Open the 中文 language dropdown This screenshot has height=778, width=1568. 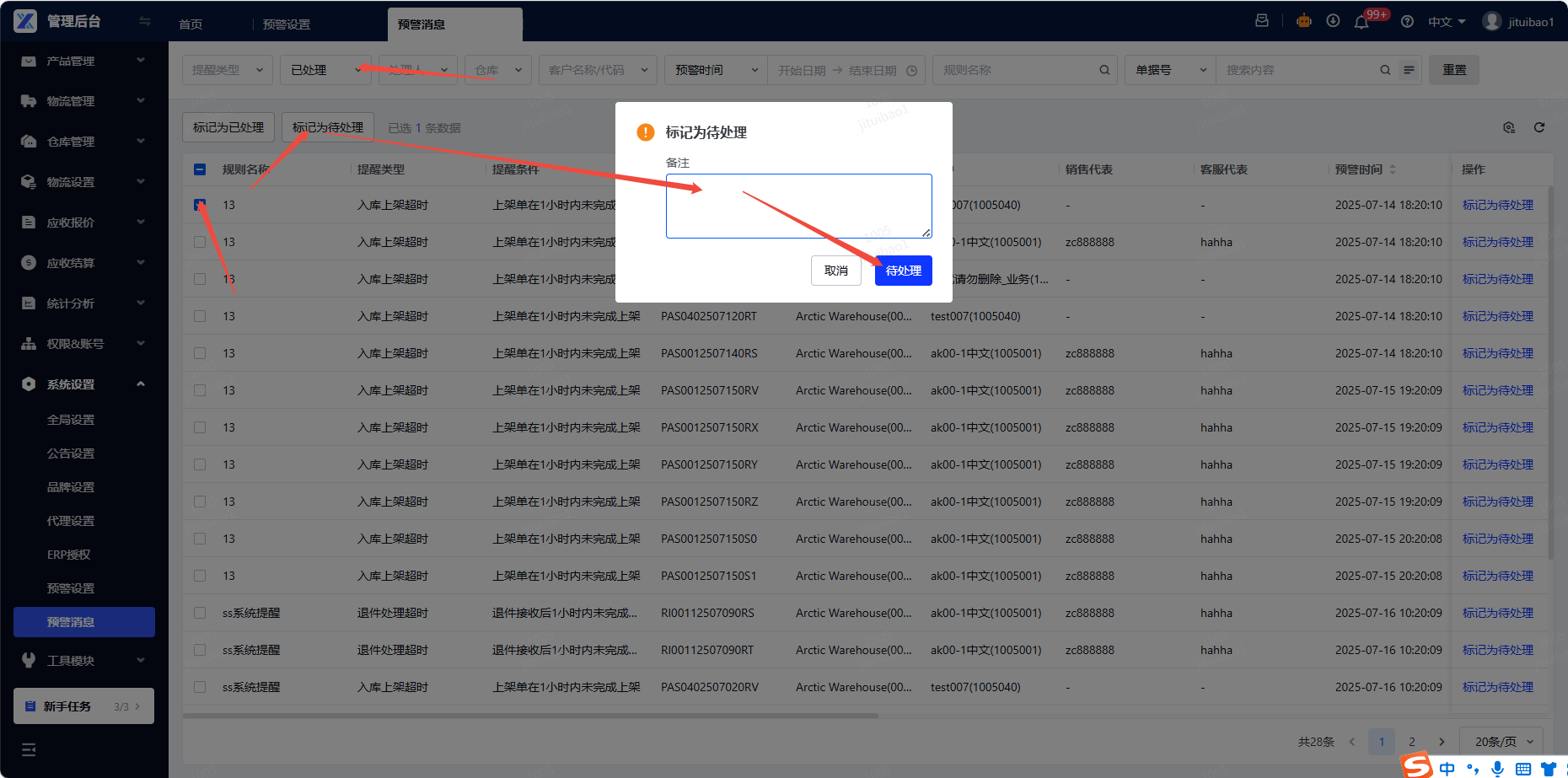point(1447,22)
